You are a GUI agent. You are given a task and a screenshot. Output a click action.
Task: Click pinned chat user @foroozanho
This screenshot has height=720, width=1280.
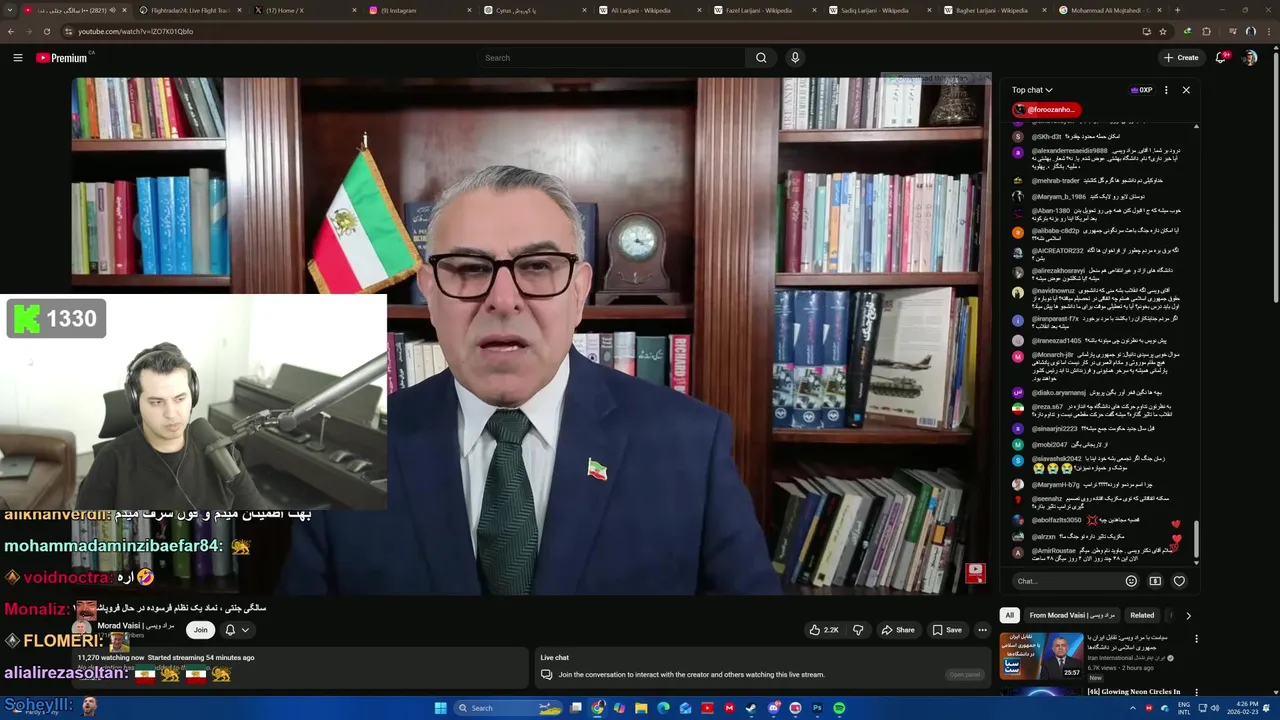coord(1045,109)
